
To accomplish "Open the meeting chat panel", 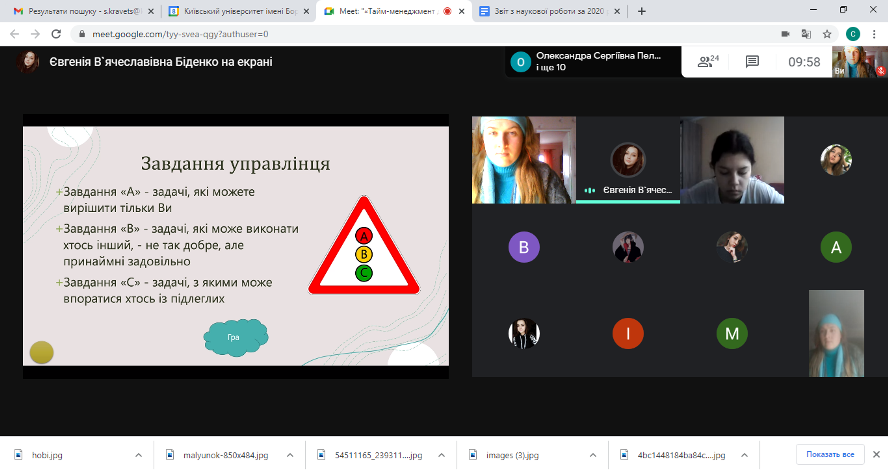I will (x=753, y=61).
